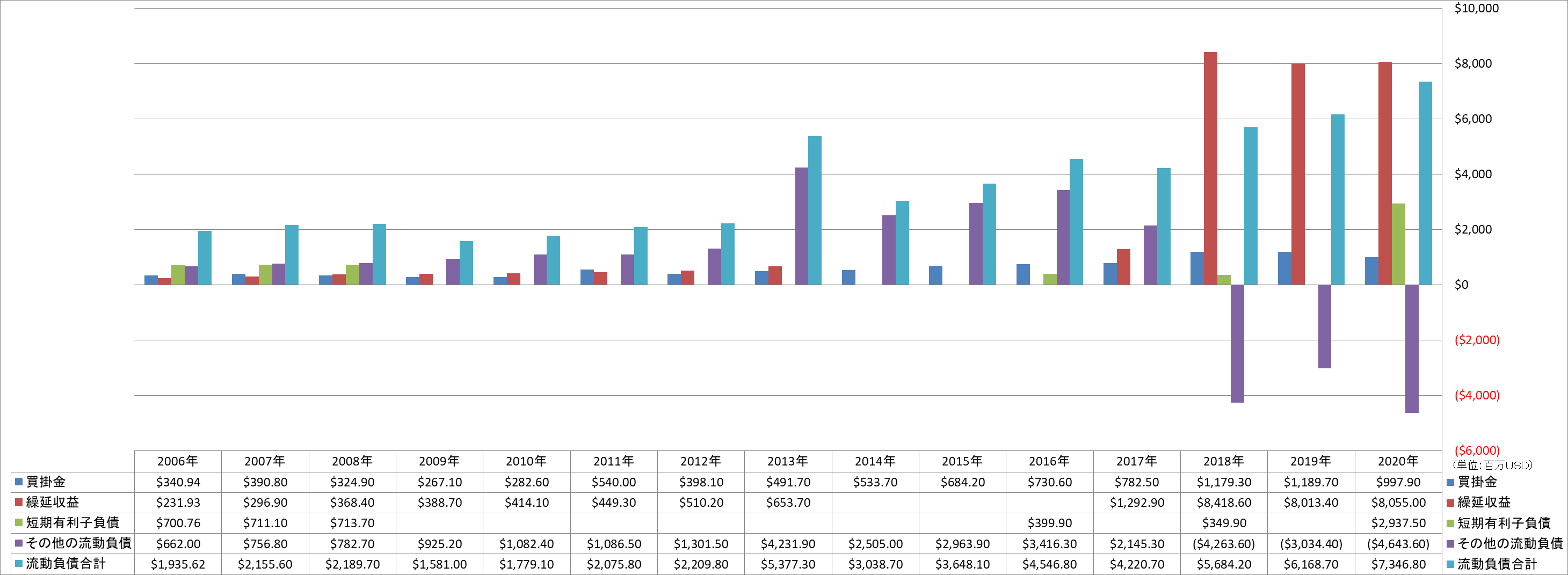1568x575 pixels.
Task: Click the $6,000 positive axis label
Action: (1473, 119)
